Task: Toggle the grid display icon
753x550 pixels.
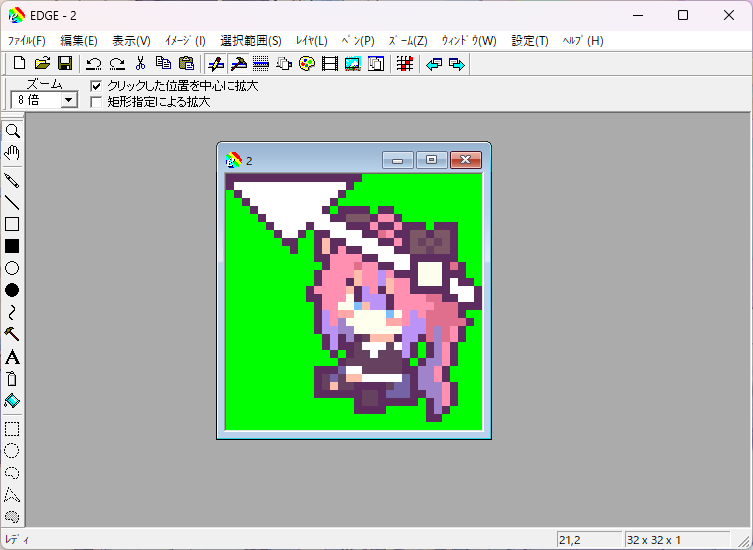Action: [x=405, y=63]
